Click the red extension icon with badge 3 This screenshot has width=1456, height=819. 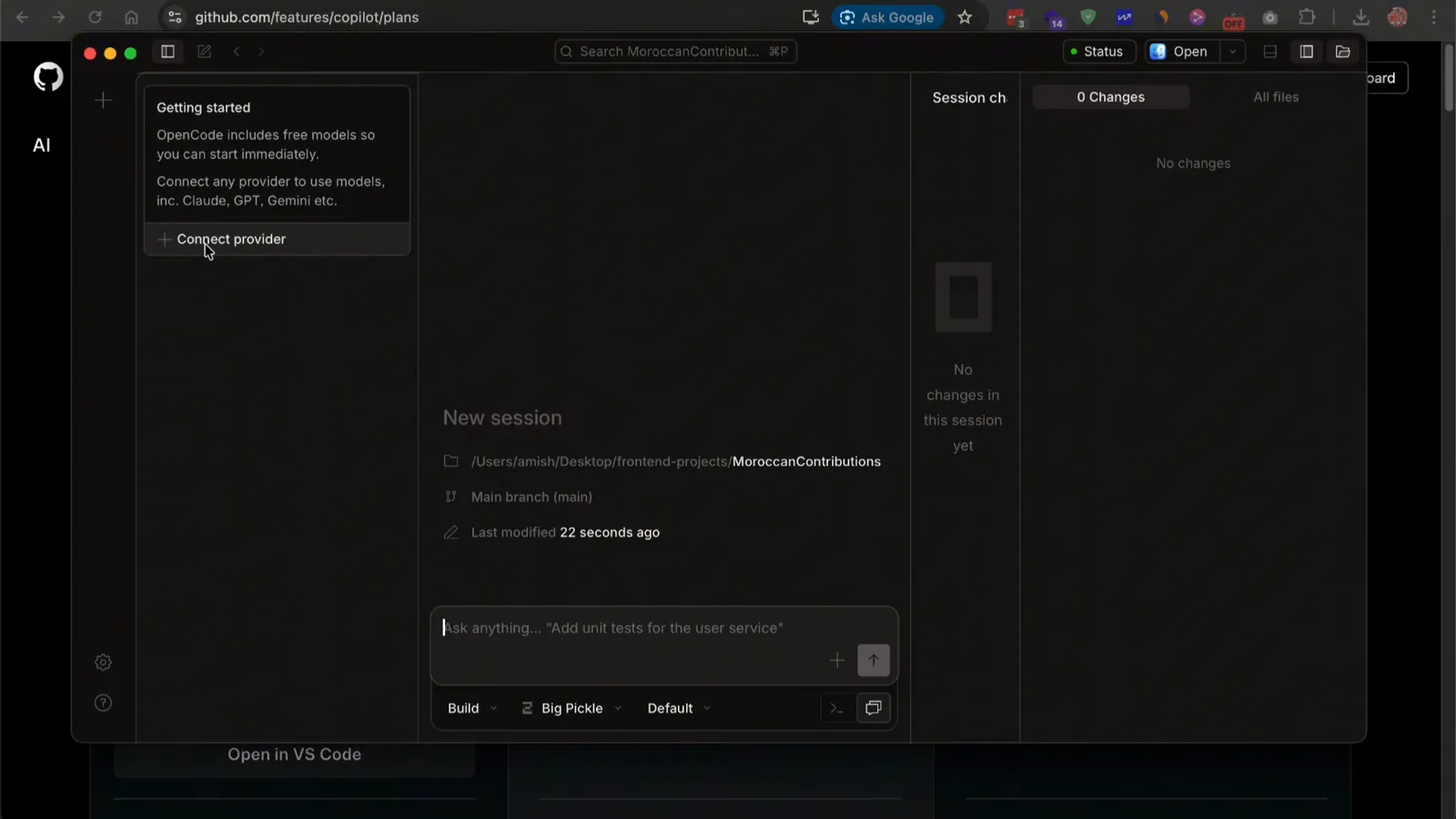point(1016,18)
